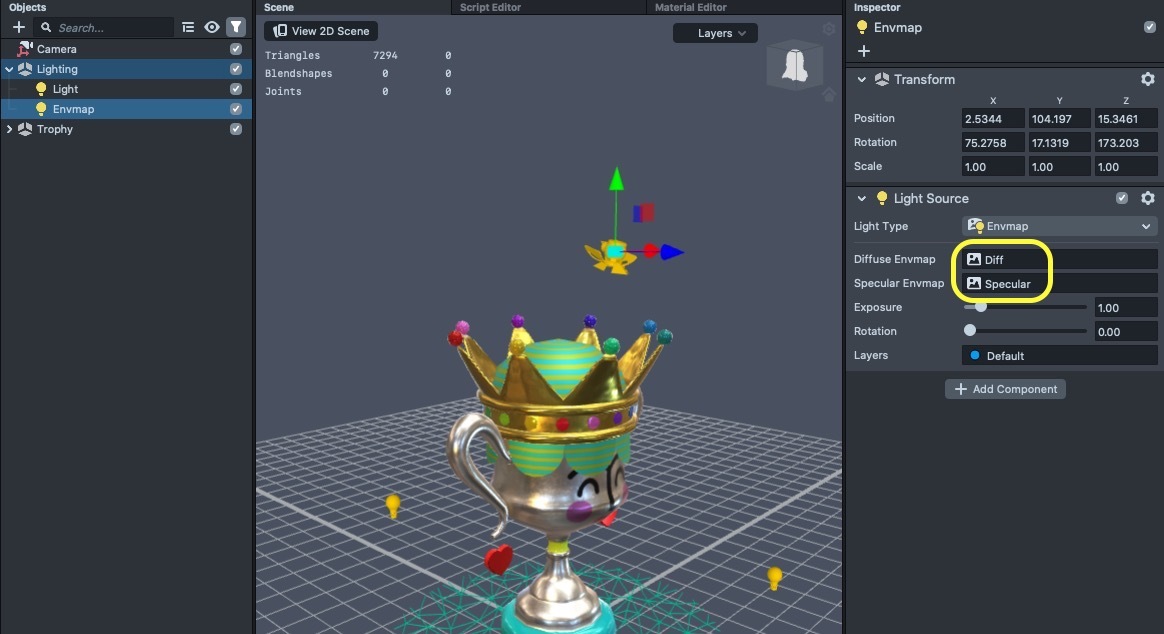
Task: Toggle the eye visibility filter icon
Action: [212, 27]
